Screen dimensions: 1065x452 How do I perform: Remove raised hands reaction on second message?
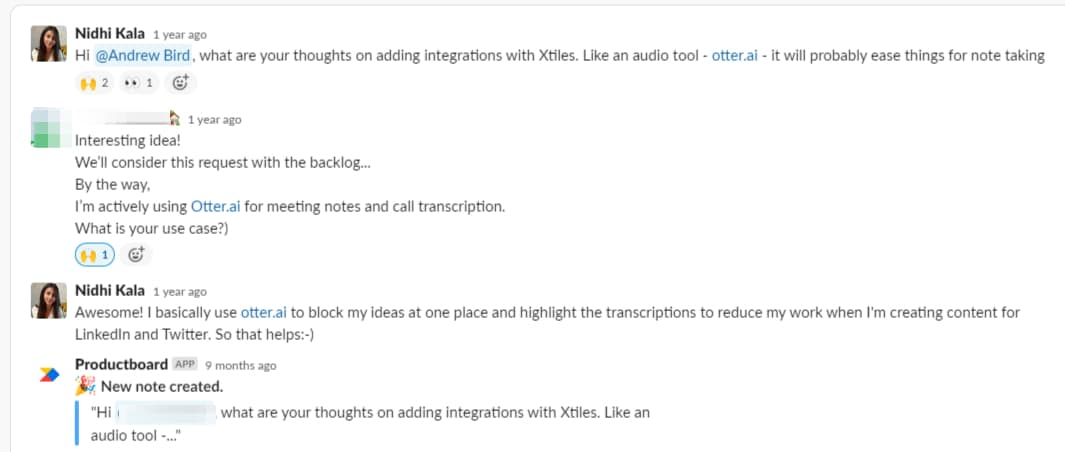pos(94,255)
